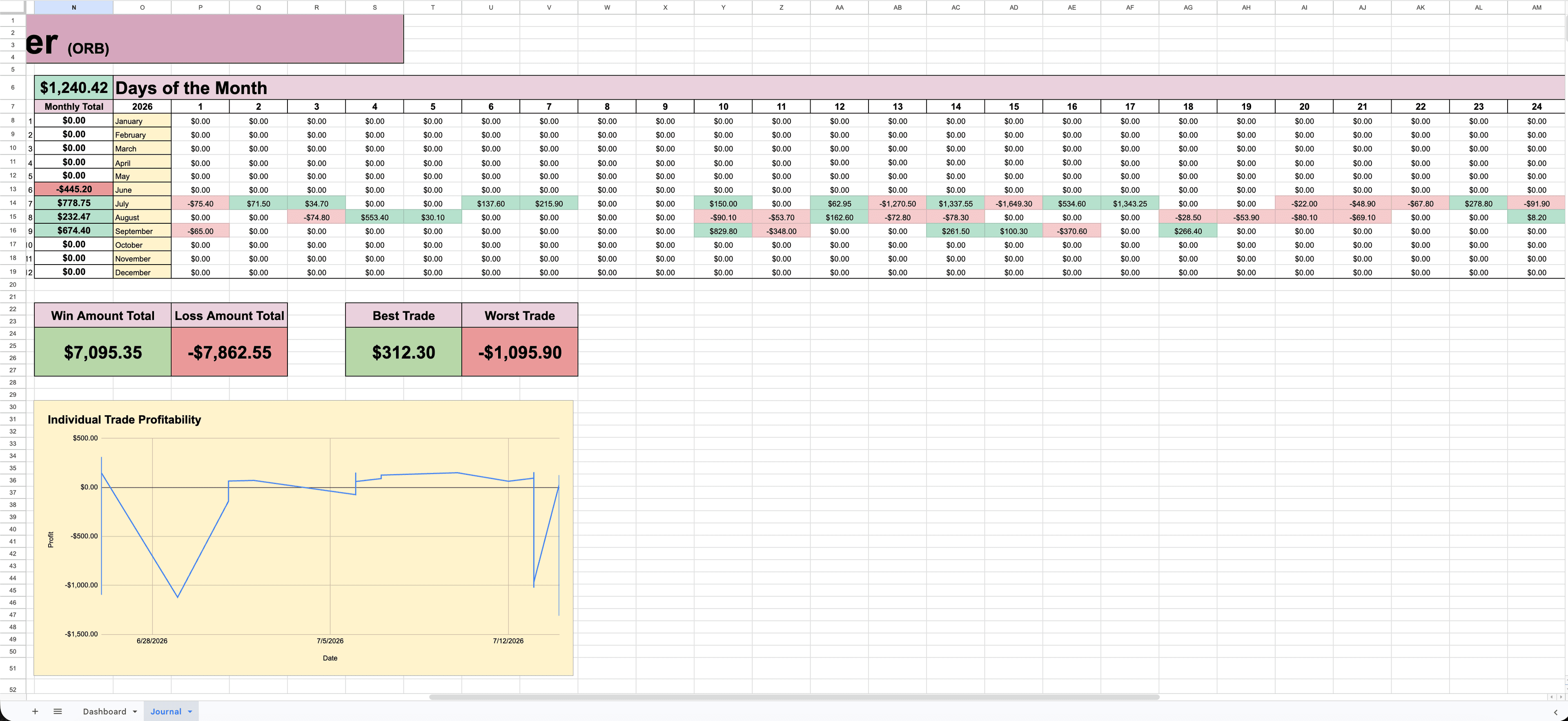The width and height of the screenshot is (1568, 721).
Task: Select column N header
Action: pyautogui.click(x=73, y=7)
